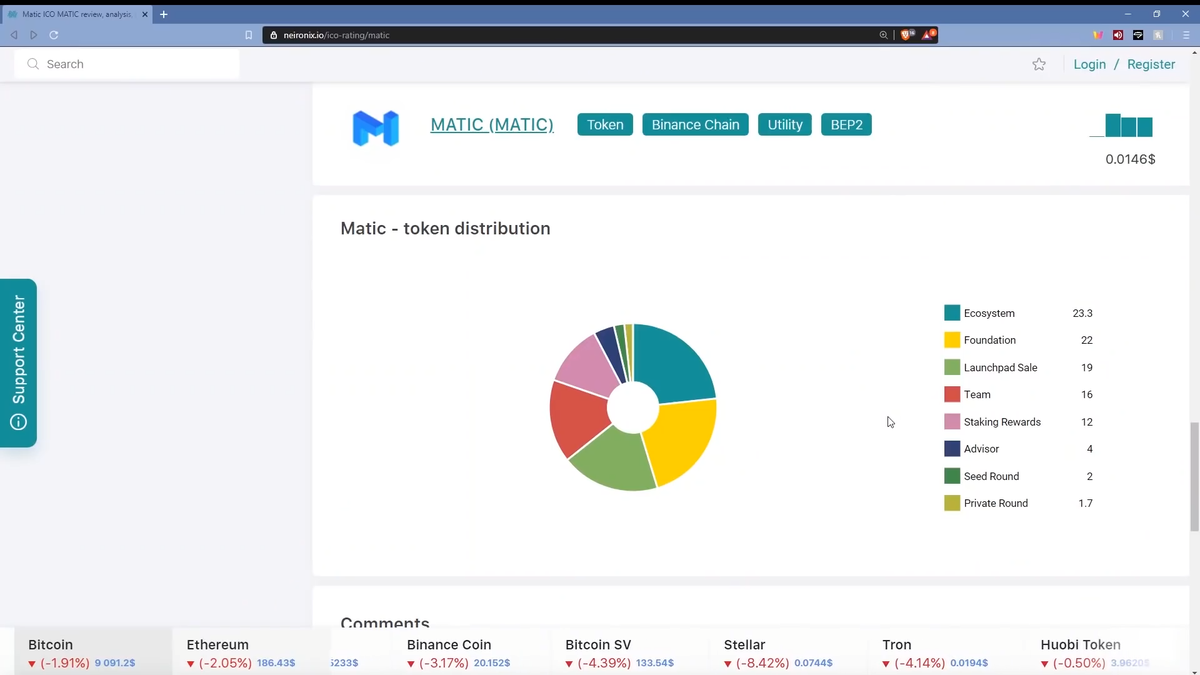Click the blue Matic logo

point(376,129)
